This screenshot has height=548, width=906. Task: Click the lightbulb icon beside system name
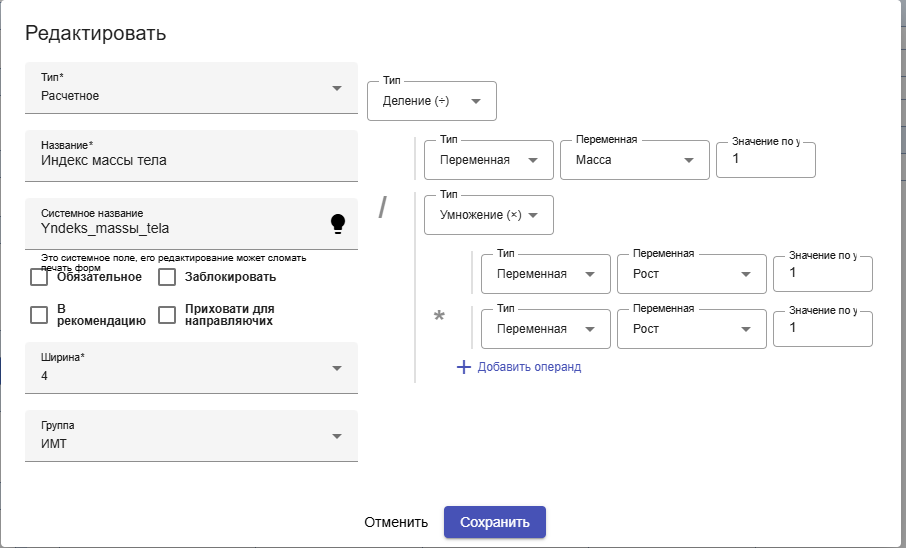(x=338, y=223)
